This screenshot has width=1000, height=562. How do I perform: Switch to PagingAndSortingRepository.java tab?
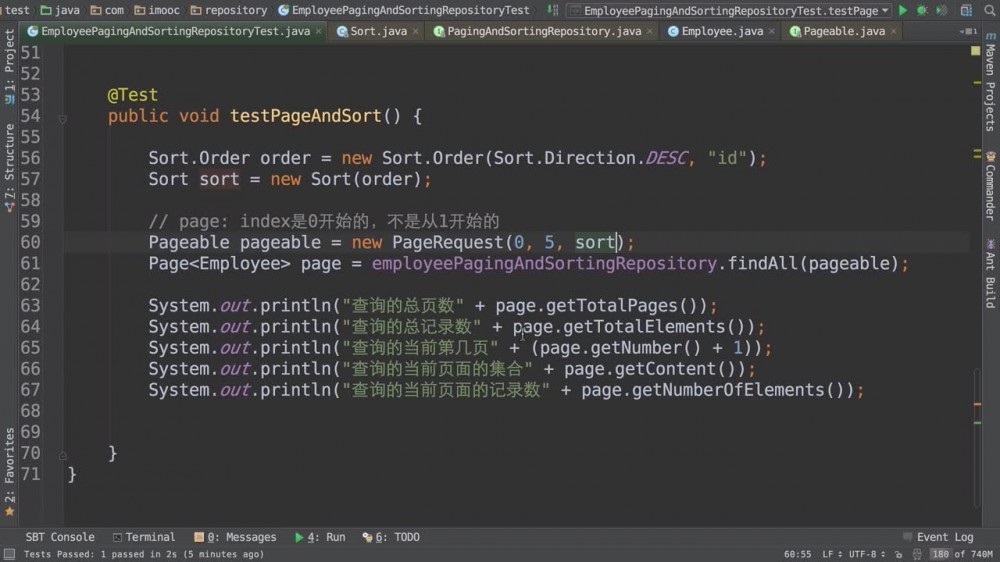point(543,31)
